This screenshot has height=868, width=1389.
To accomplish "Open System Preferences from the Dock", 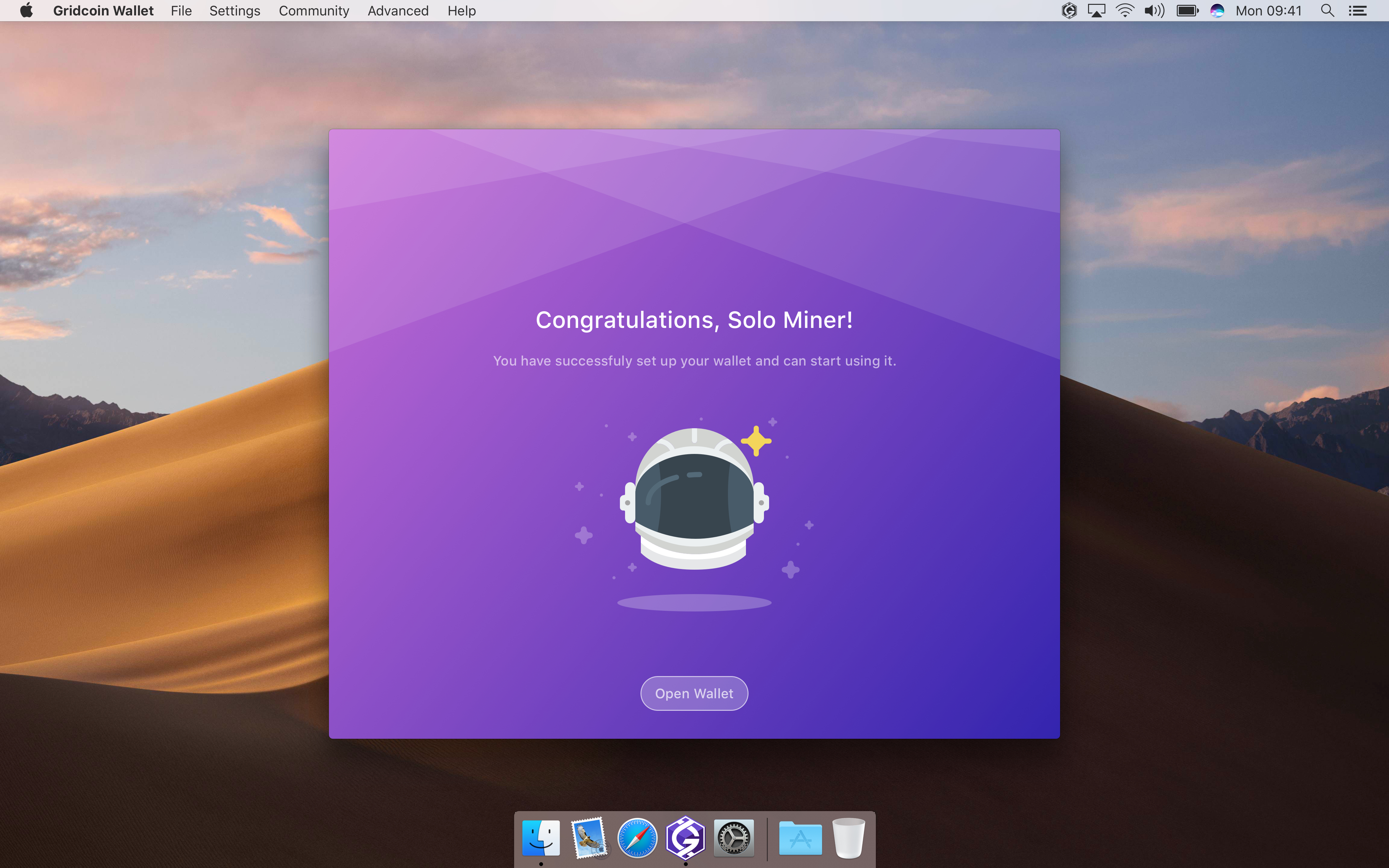I will point(733,837).
